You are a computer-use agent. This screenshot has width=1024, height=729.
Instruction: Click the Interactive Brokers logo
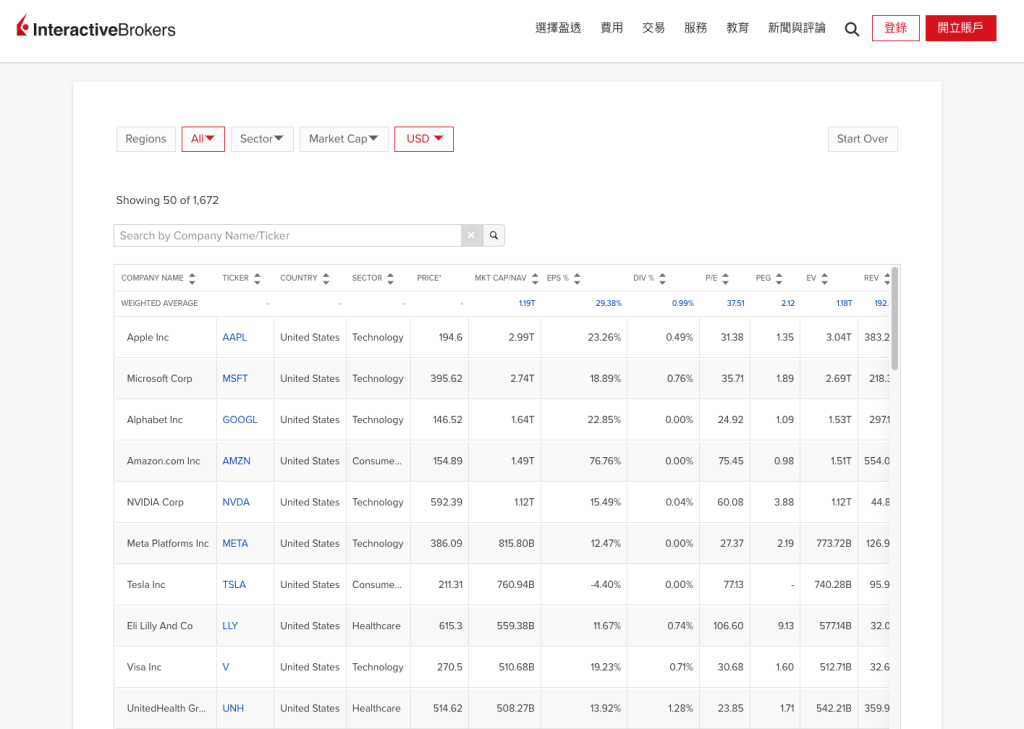96,28
